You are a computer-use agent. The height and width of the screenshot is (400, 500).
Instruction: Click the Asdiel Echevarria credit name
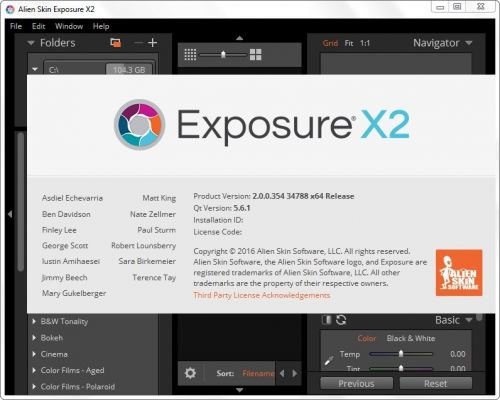(72, 198)
